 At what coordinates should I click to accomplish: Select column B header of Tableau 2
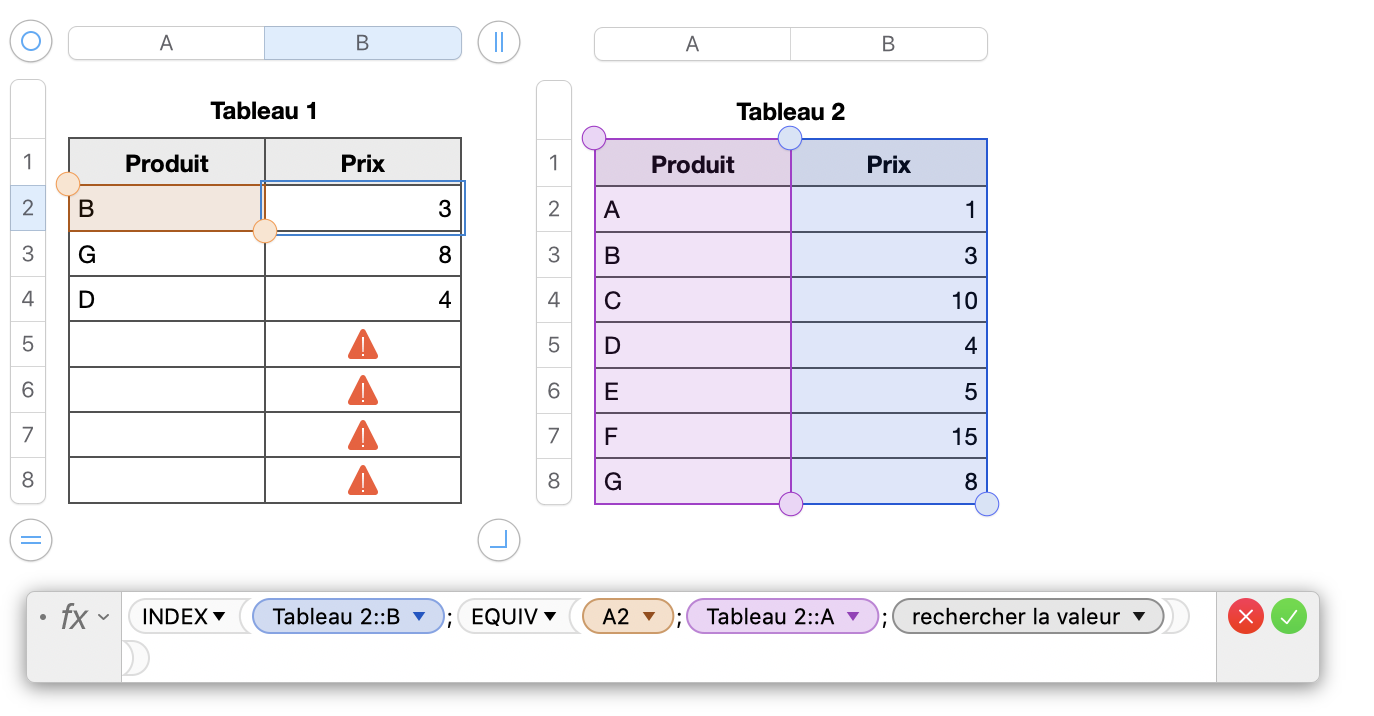tap(888, 44)
